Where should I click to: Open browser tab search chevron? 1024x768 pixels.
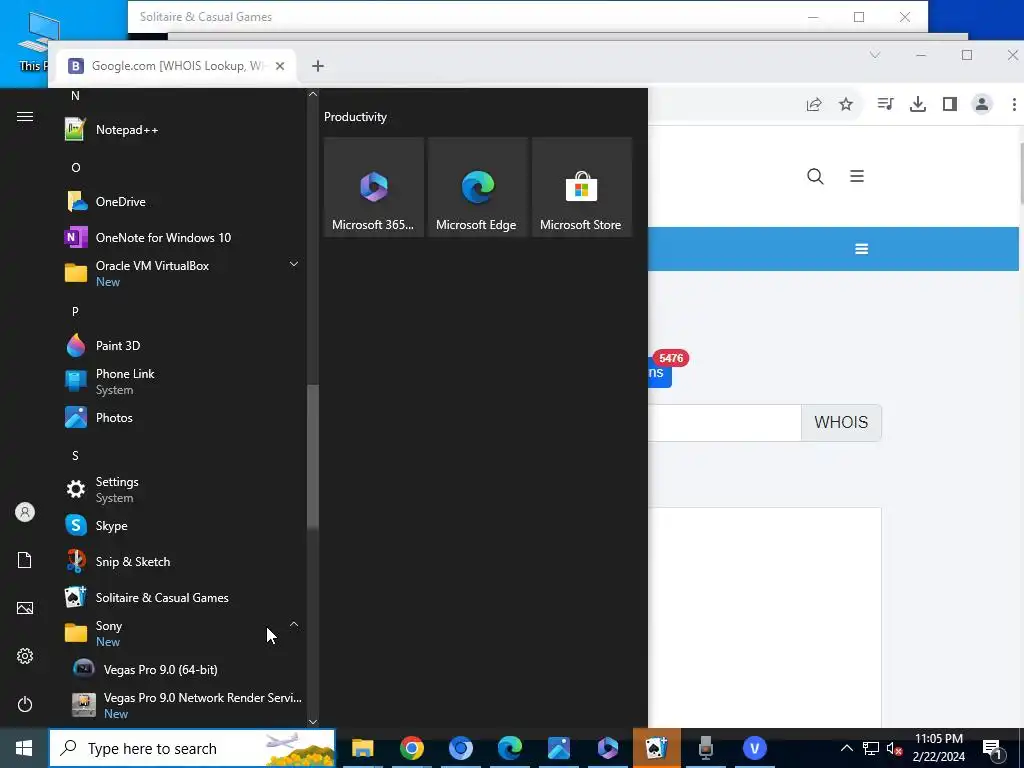(x=875, y=55)
